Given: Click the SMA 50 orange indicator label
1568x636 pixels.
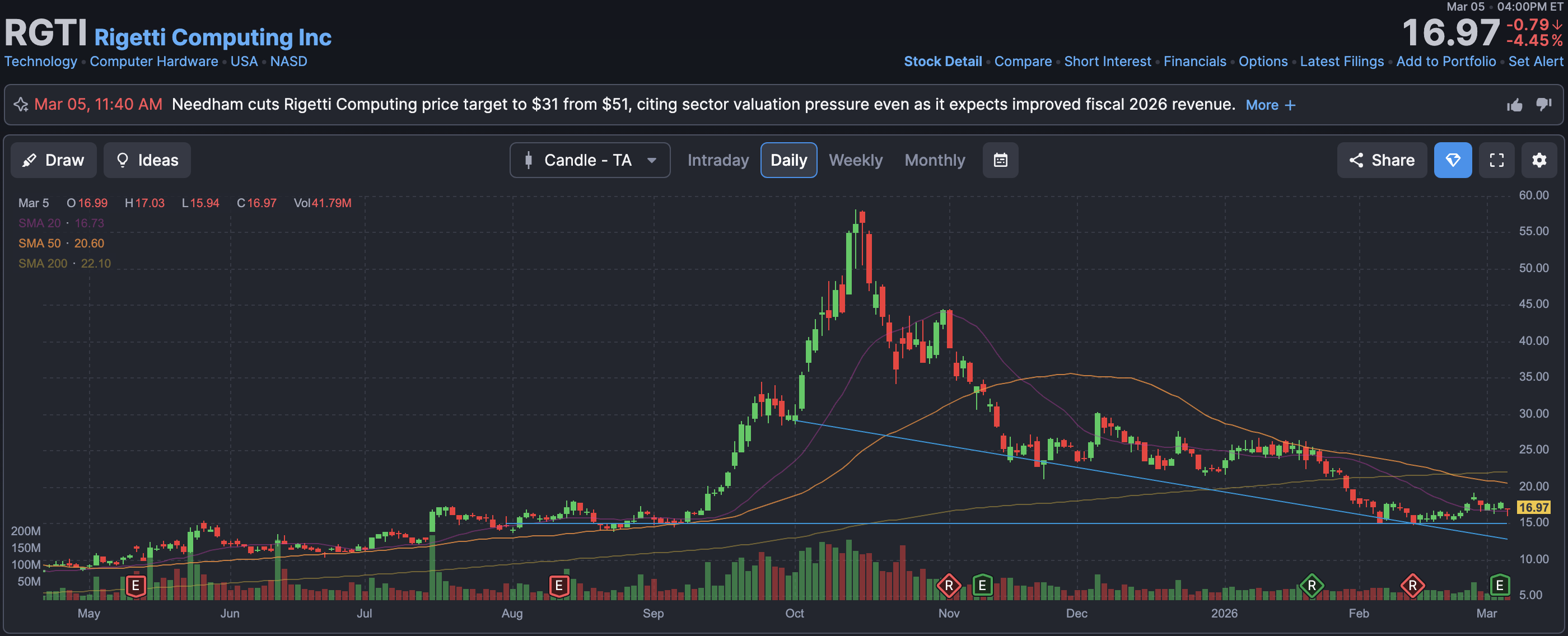Looking at the screenshot, I should pos(40,244).
